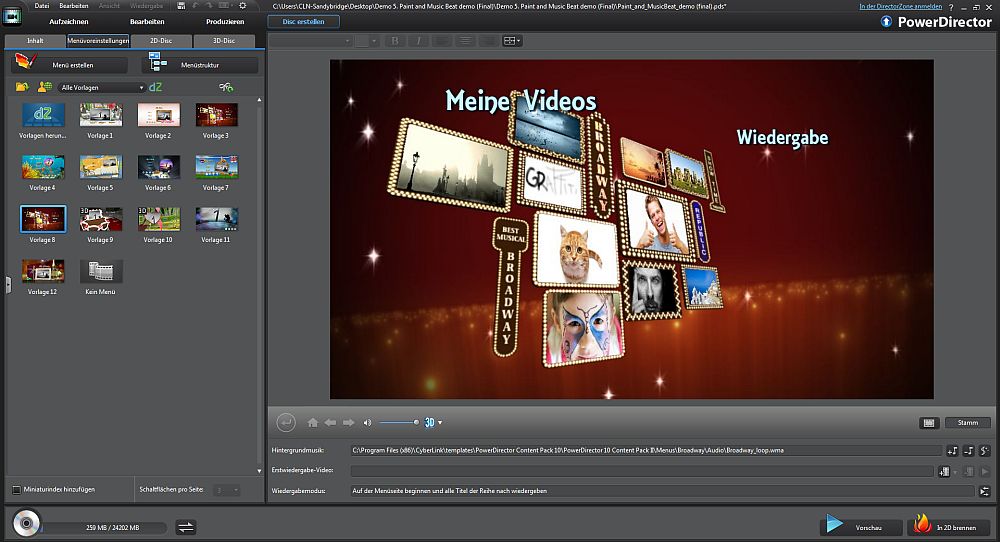1000x542 pixels.
Task: Click the round enter button below preview
Action: click(286, 422)
